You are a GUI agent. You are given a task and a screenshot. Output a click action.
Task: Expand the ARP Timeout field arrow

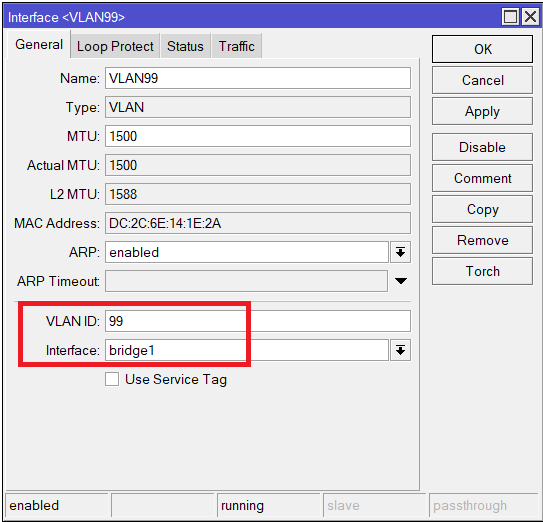point(401,281)
